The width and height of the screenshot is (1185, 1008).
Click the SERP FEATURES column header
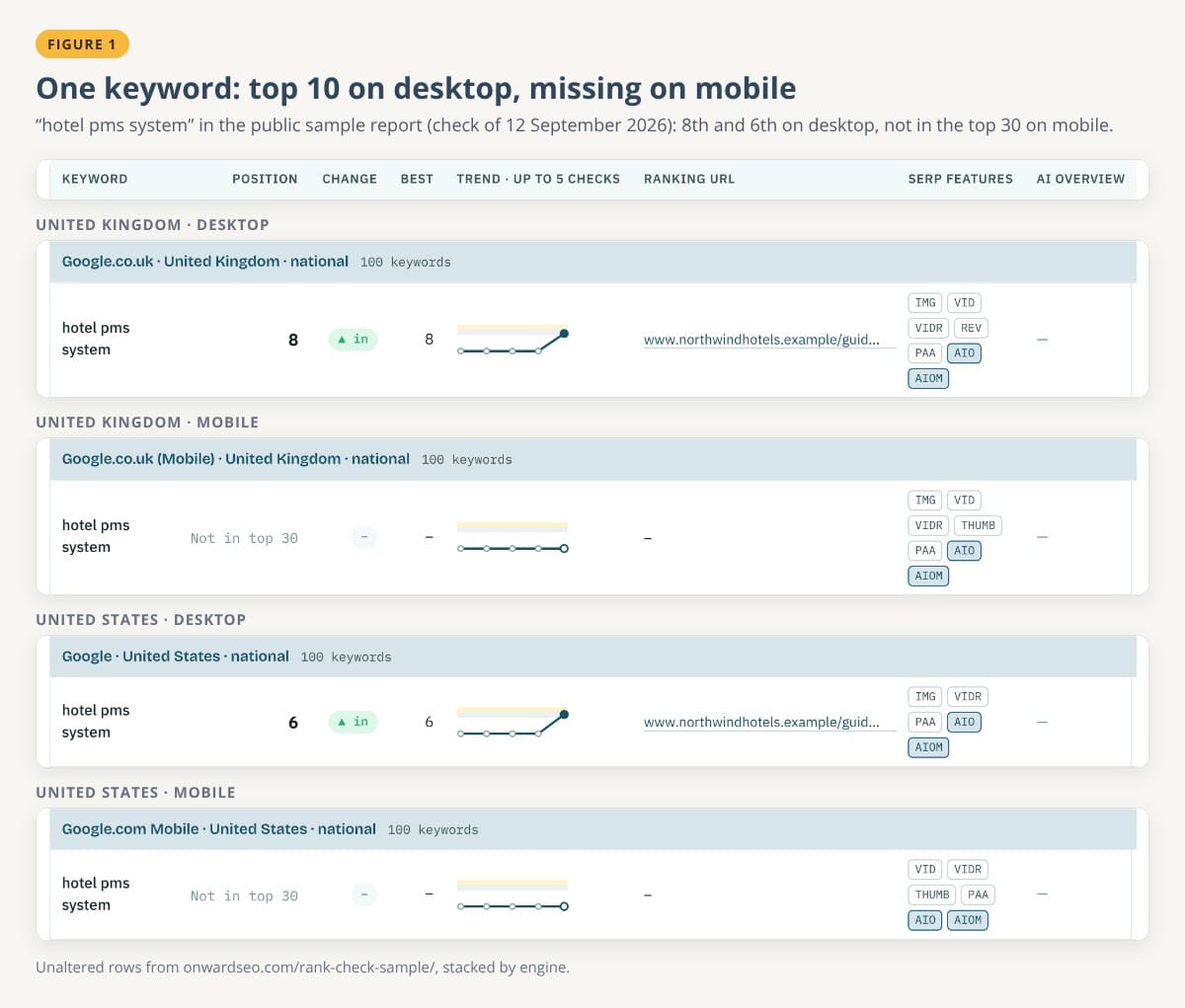(961, 180)
